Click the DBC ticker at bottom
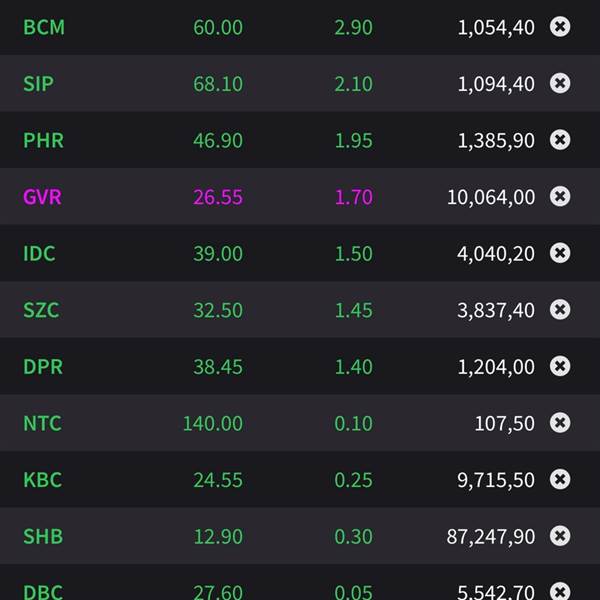The height and width of the screenshot is (600, 600). click(43, 590)
